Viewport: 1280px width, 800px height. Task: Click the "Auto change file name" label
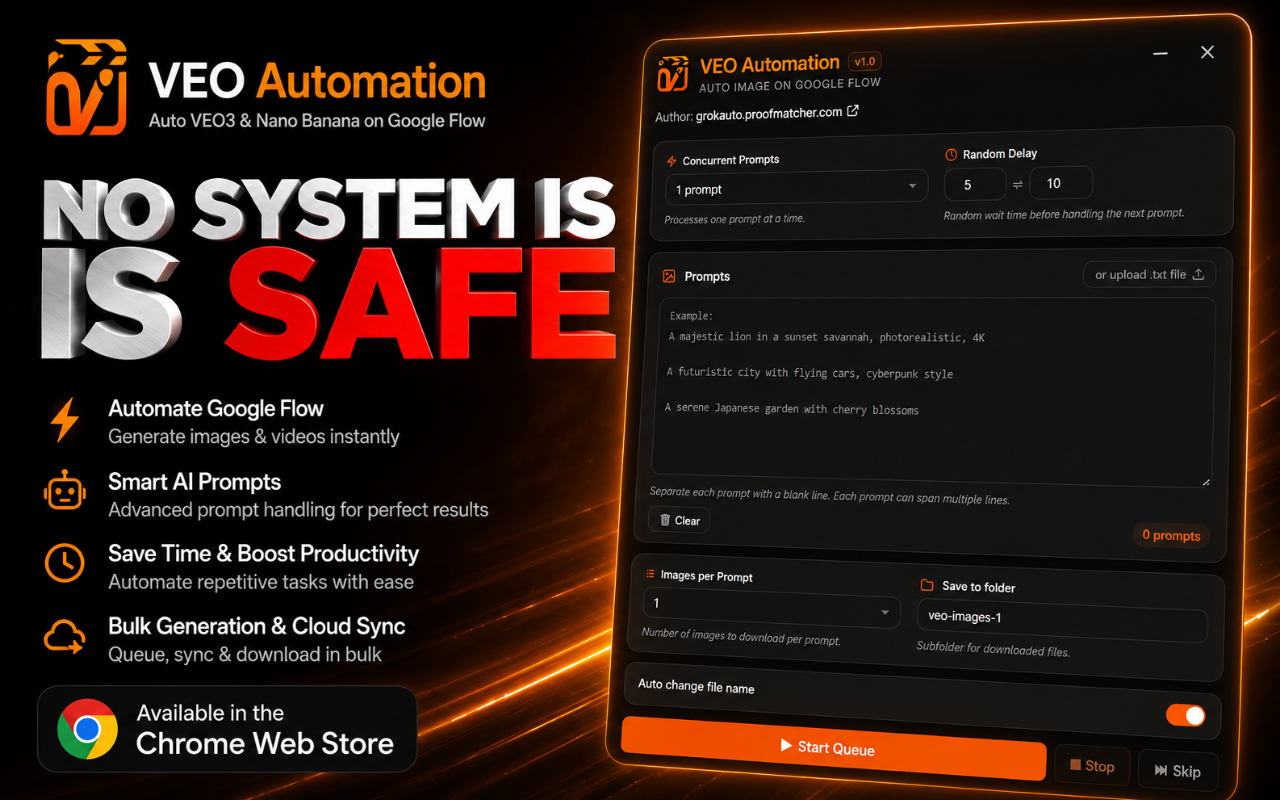pyautogui.click(x=696, y=686)
